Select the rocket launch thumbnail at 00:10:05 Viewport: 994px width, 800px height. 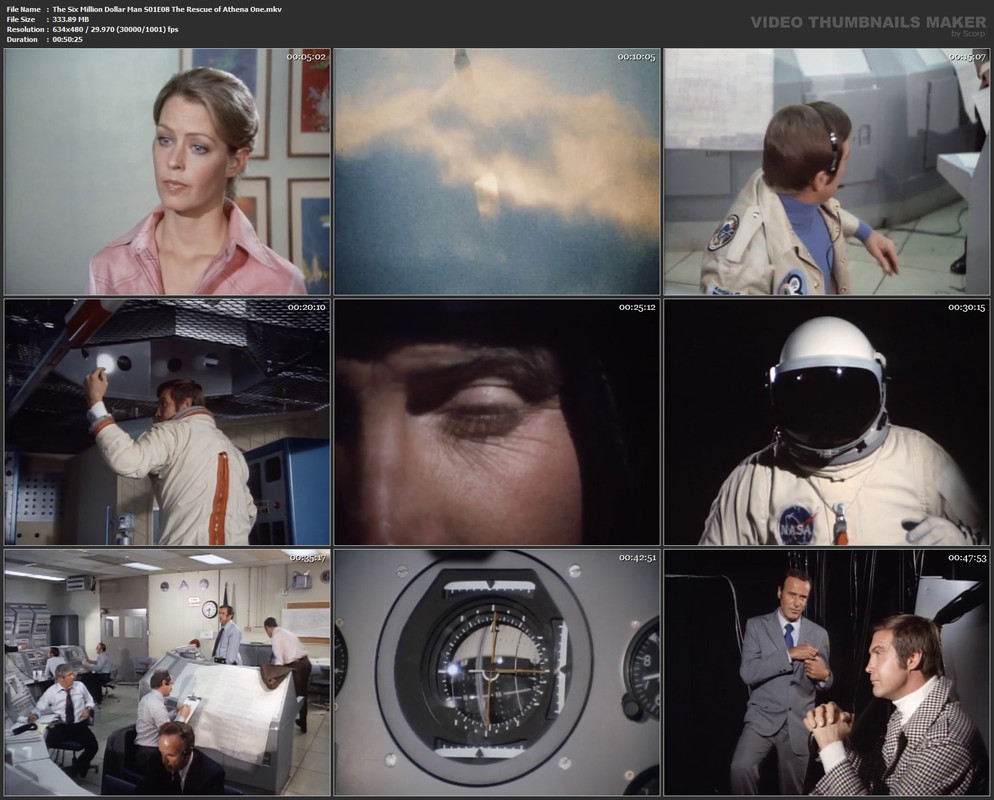pos(497,172)
